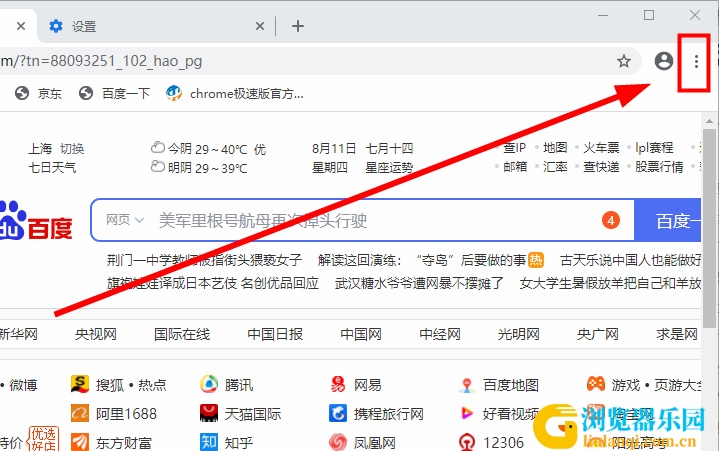Open the 武汉糖水爷爷 headline
Screen dimensions: 719x451
(x=419, y=283)
